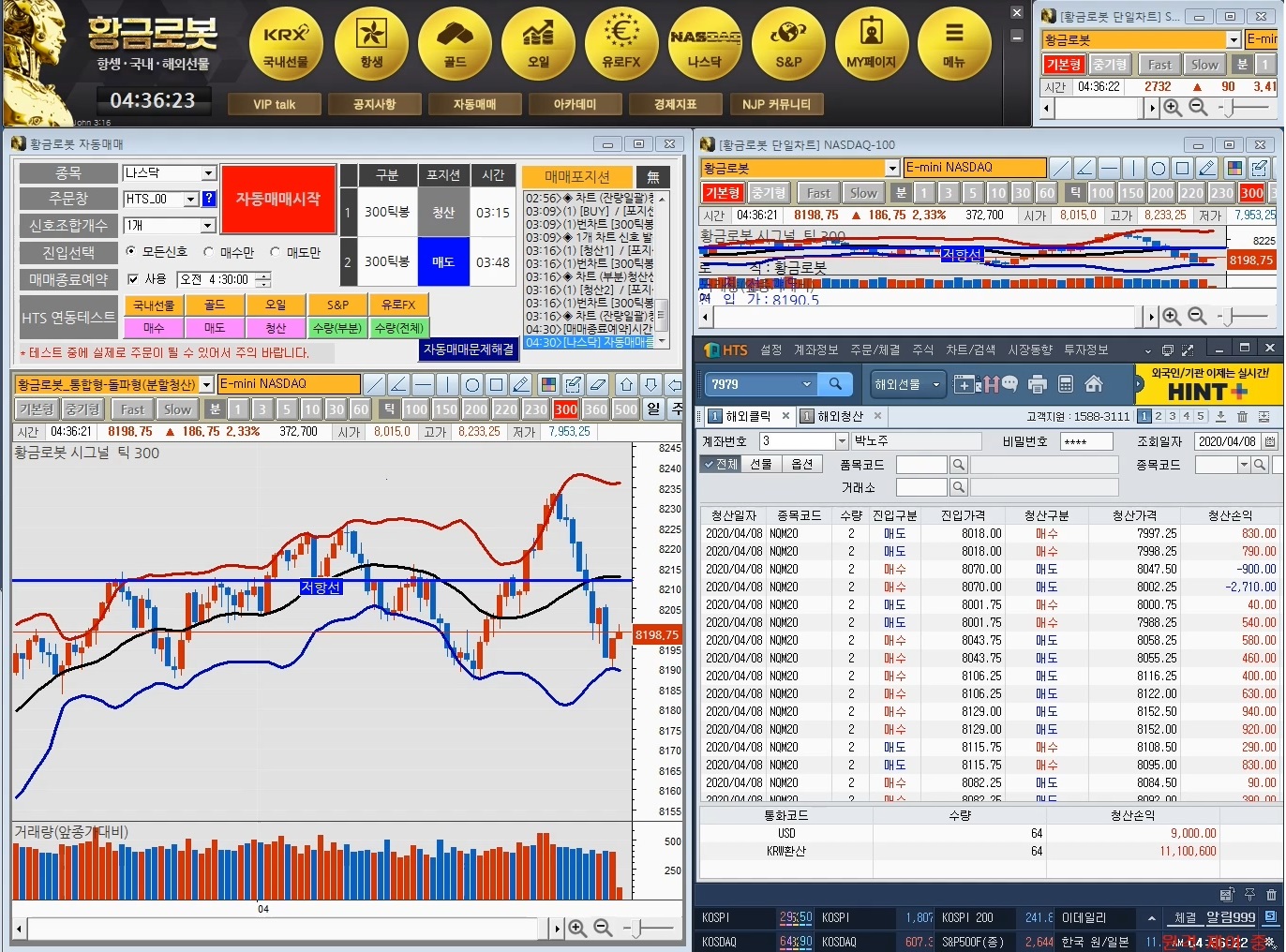Viewport: 1286px width, 952px height.
Task: Select the 매도만 radio button
Action: coord(276,251)
